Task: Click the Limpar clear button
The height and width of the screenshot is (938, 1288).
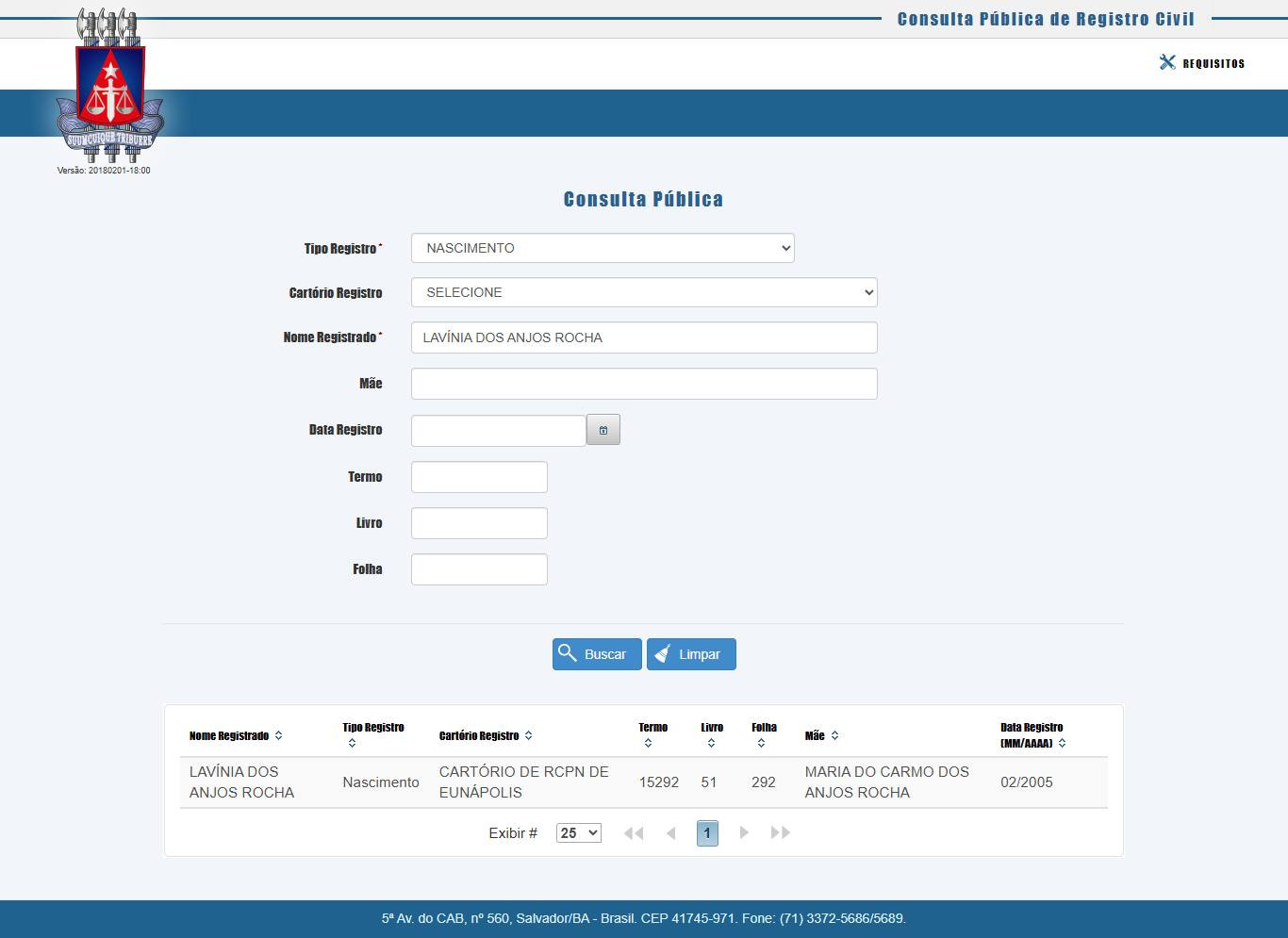Action: pyautogui.click(x=691, y=654)
